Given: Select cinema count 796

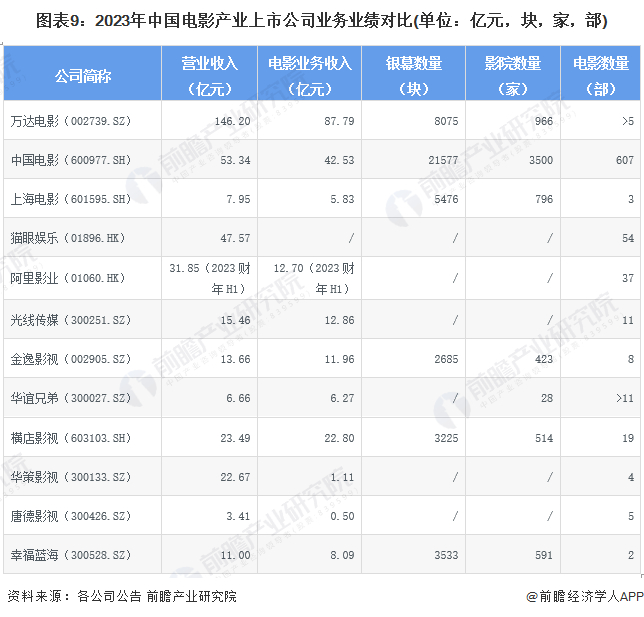Looking at the screenshot, I should (x=544, y=199).
